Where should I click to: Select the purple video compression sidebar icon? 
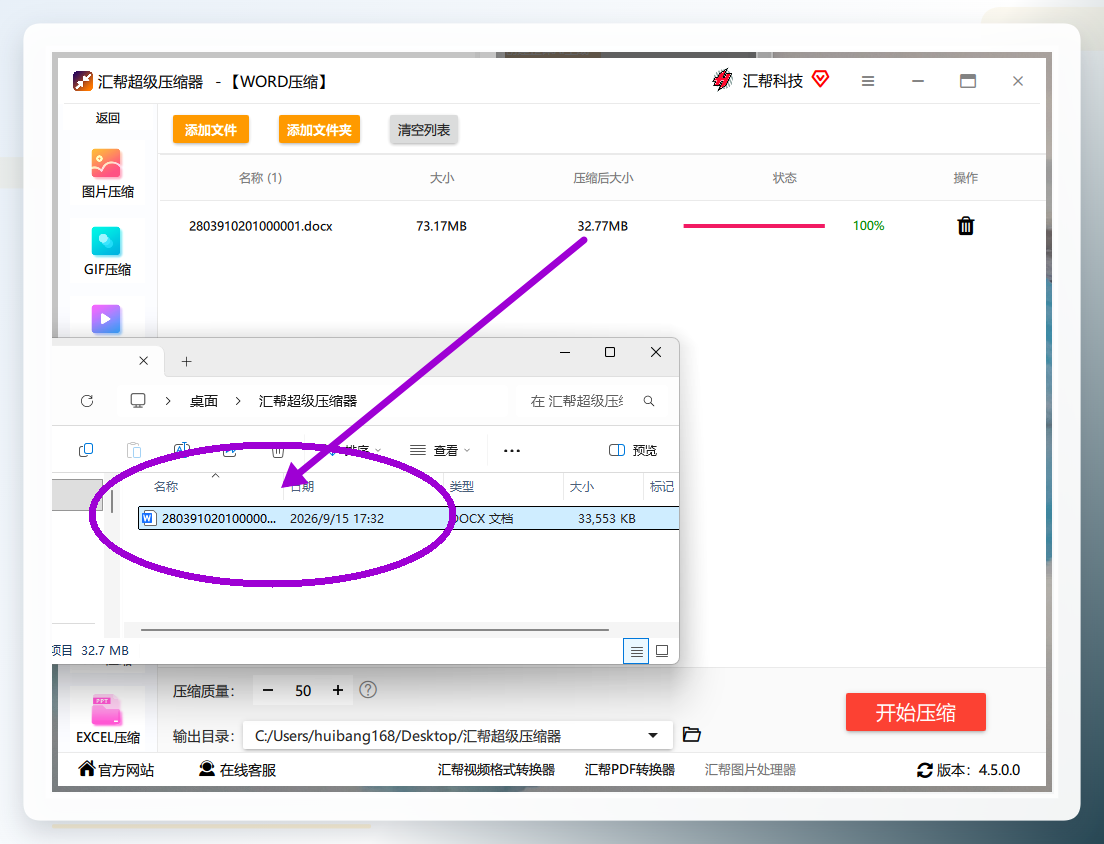click(x=106, y=319)
